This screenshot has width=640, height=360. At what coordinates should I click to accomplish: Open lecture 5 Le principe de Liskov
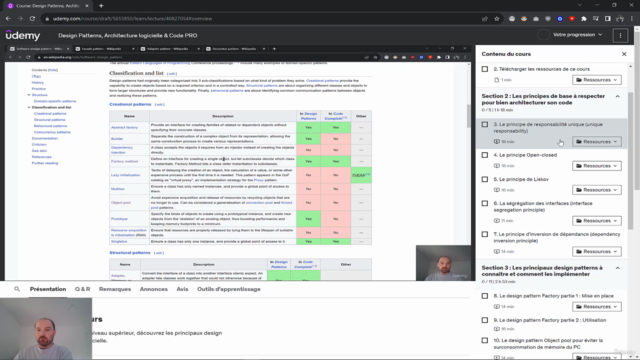pyautogui.click(x=521, y=179)
